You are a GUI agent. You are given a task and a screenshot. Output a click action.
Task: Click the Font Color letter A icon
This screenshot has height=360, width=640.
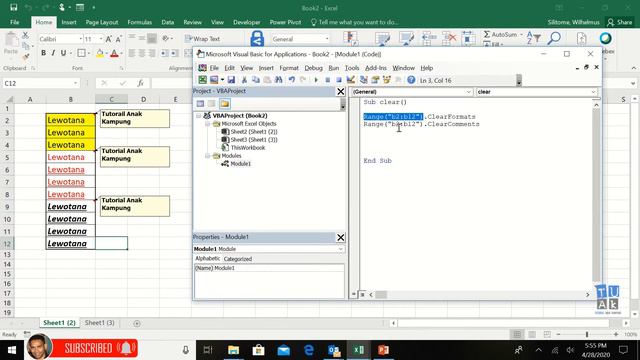pyautogui.click(x=114, y=53)
